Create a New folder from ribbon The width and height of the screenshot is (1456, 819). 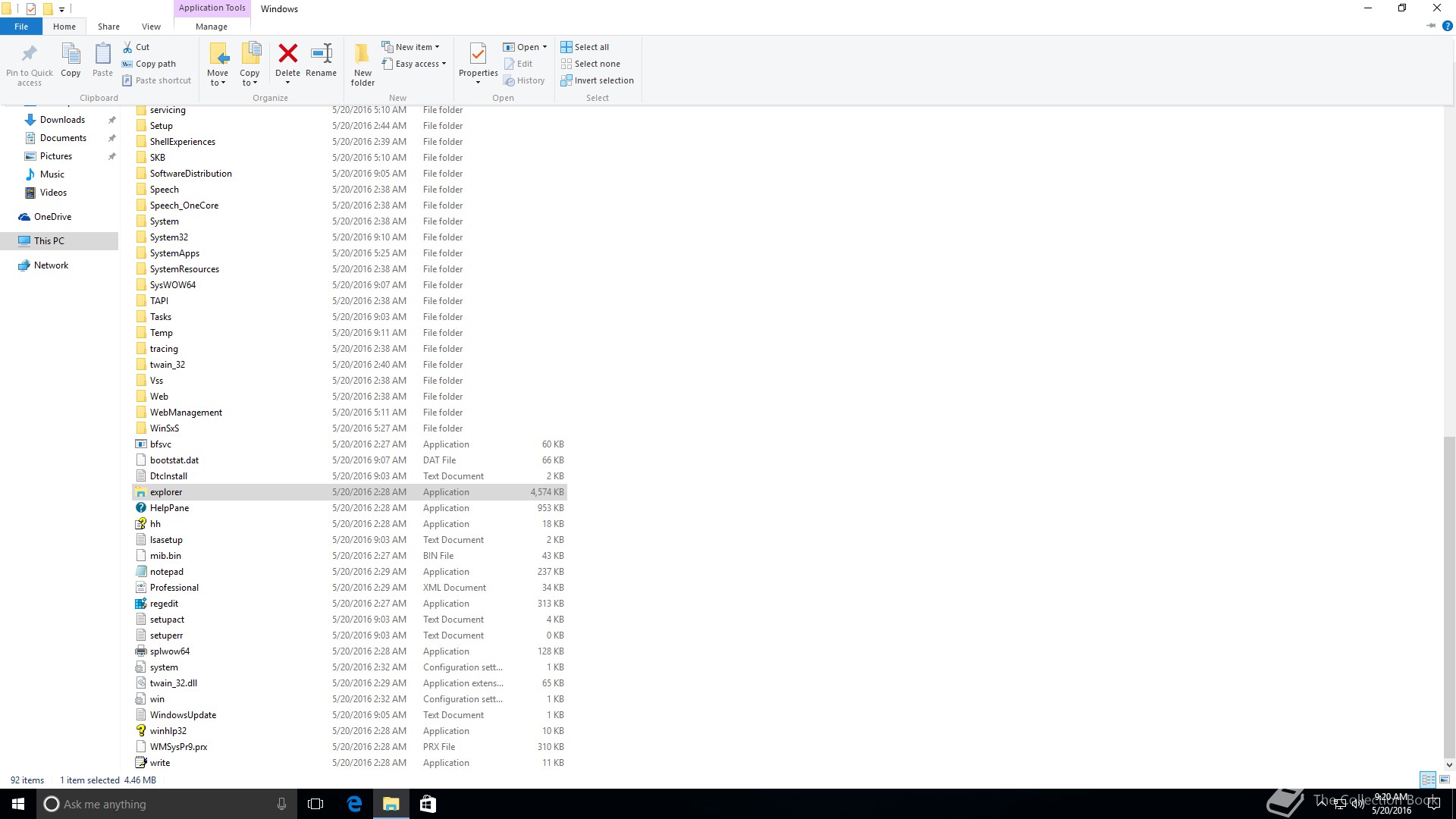point(362,62)
